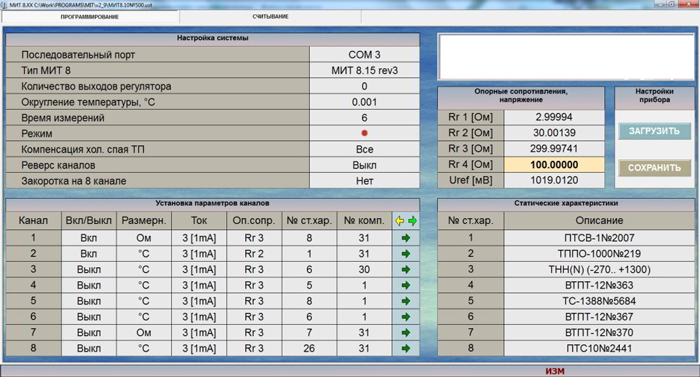Click the green arrow in channel 4 row
The width and height of the screenshot is (700, 377).
pos(406,285)
